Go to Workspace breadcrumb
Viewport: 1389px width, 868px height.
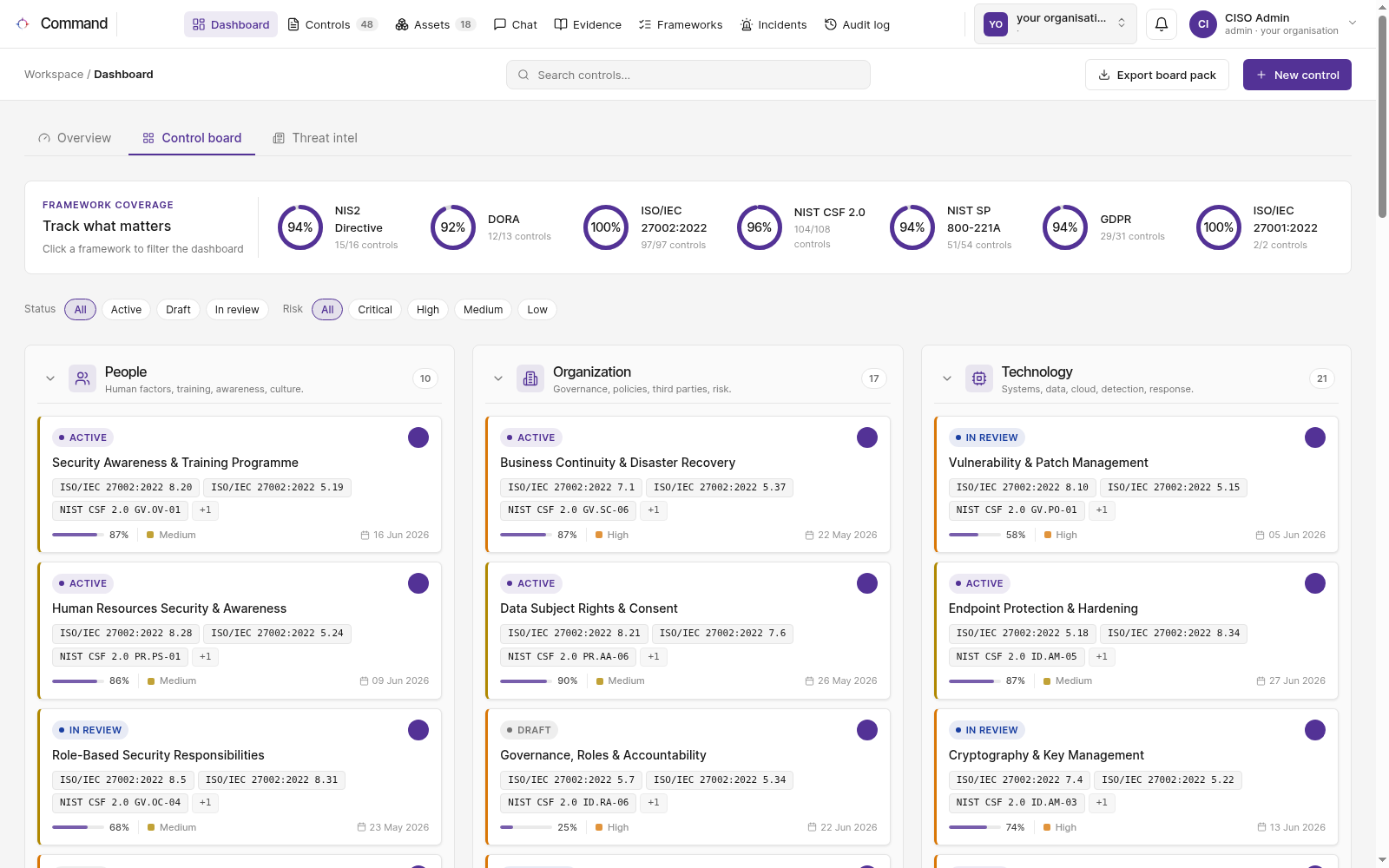tap(54, 75)
